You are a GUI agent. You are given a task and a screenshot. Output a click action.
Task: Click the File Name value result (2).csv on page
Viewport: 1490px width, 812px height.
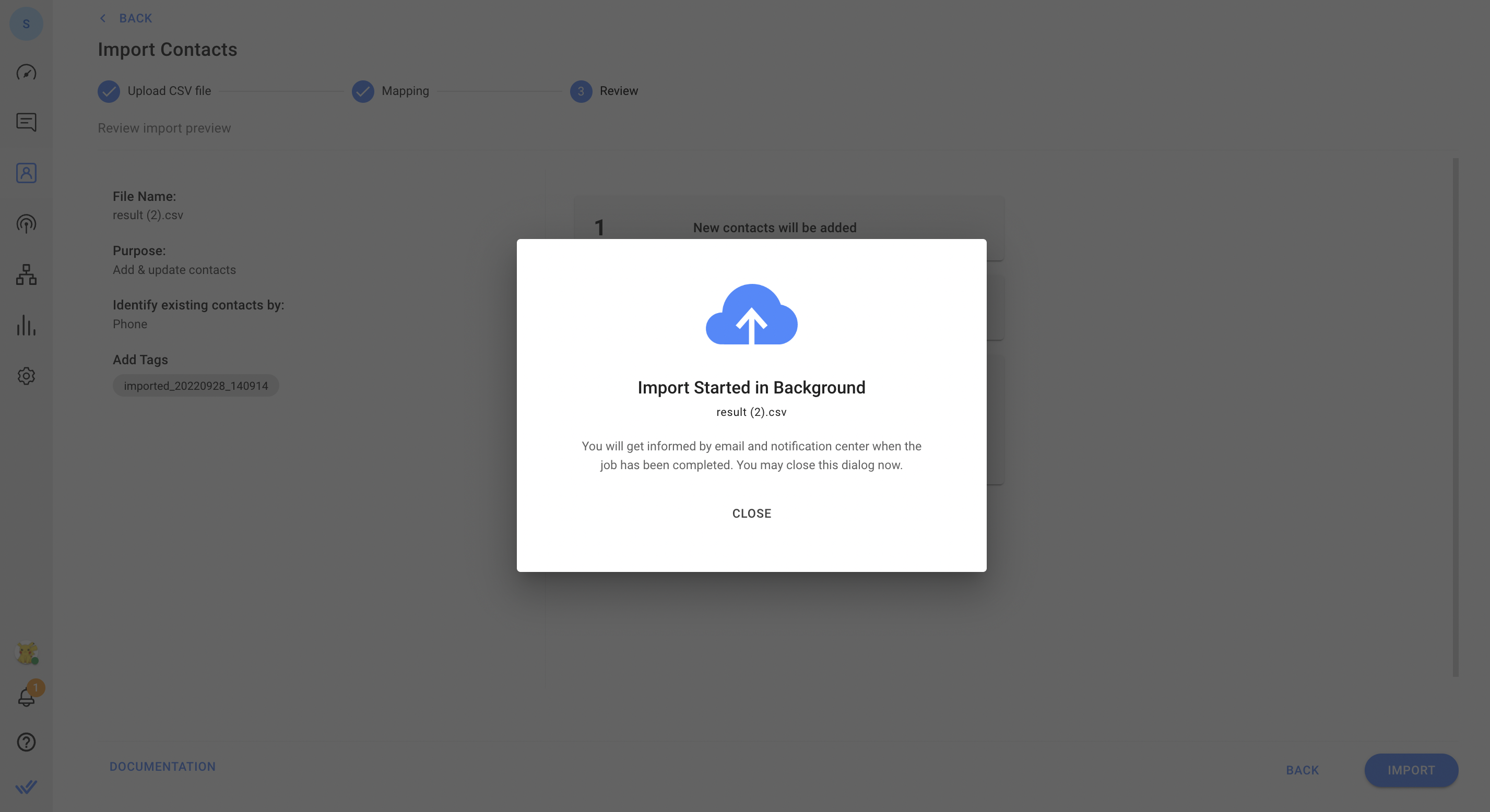[x=148, y=215]
